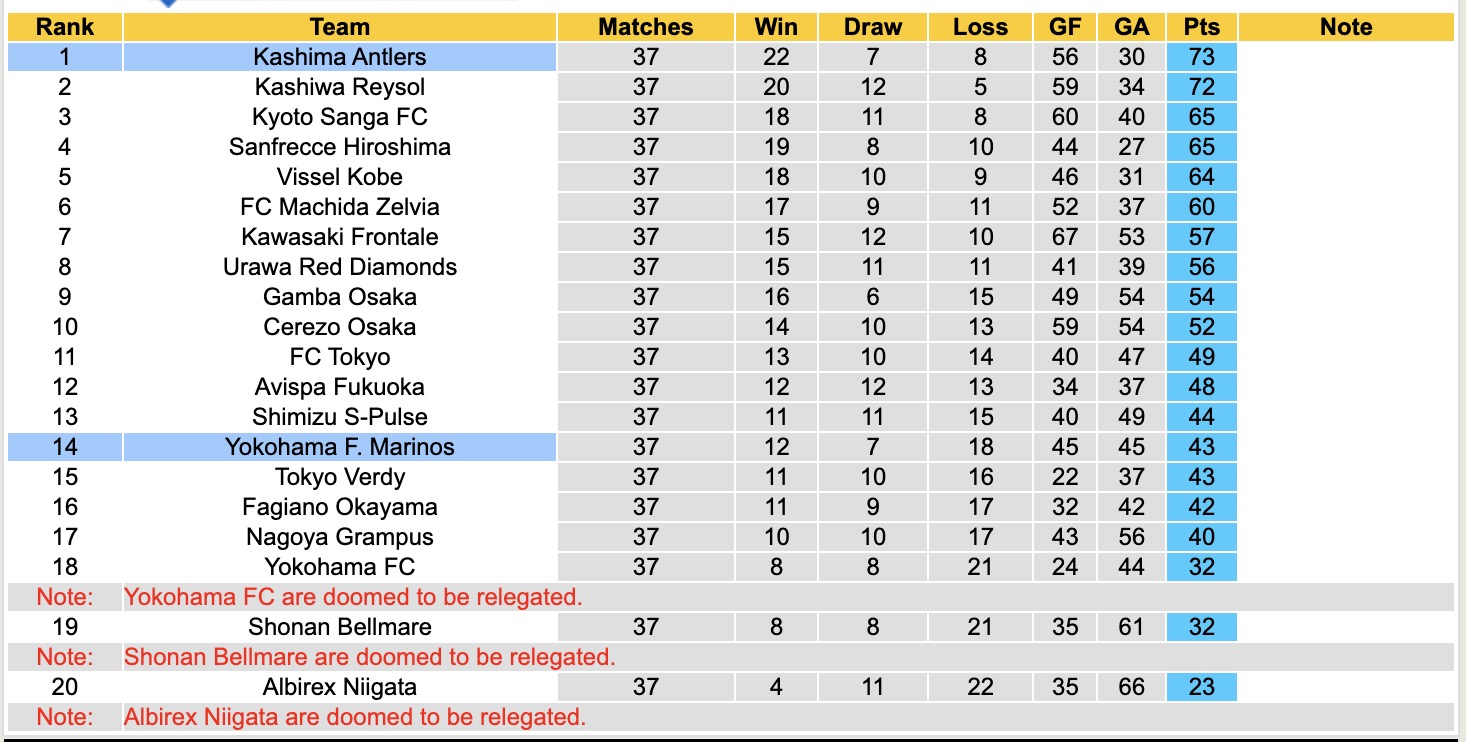The image size is (1466, 742).
Task: Click Kyoto Sanga FC in table
Action: click(339, 117)
